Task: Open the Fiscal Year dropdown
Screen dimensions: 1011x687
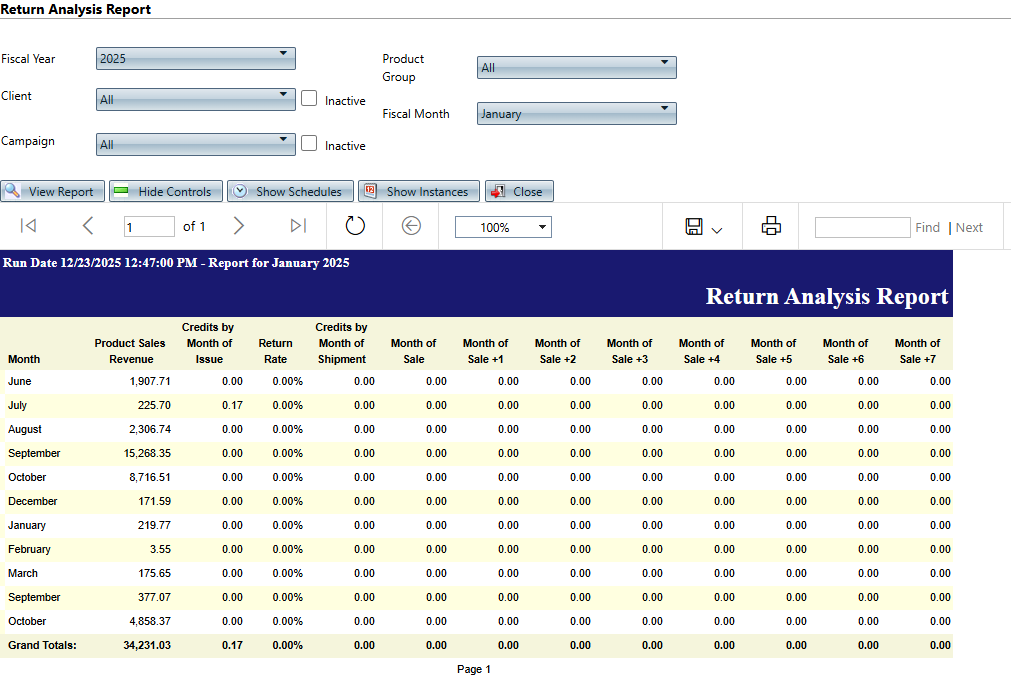Action: [196, 58]
